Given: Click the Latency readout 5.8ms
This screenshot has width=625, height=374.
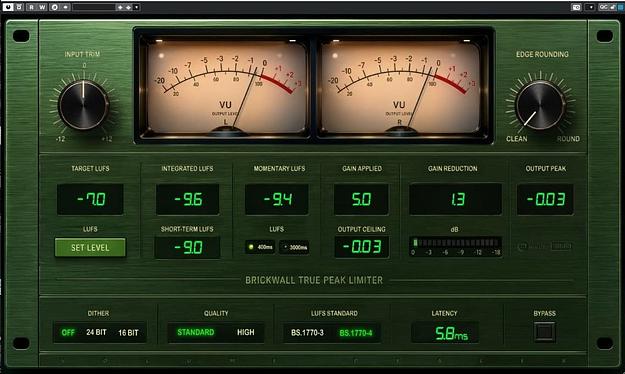Looking at the screenshot, I should pyautogui.click(x=445, y=333).
